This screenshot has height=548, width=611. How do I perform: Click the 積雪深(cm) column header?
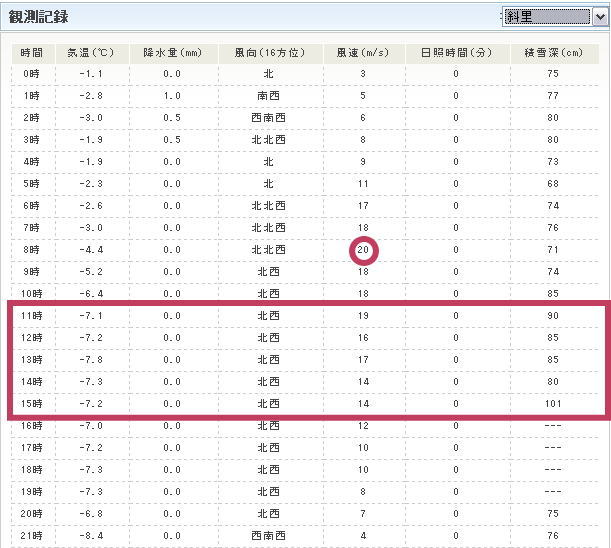coord(553,53)
